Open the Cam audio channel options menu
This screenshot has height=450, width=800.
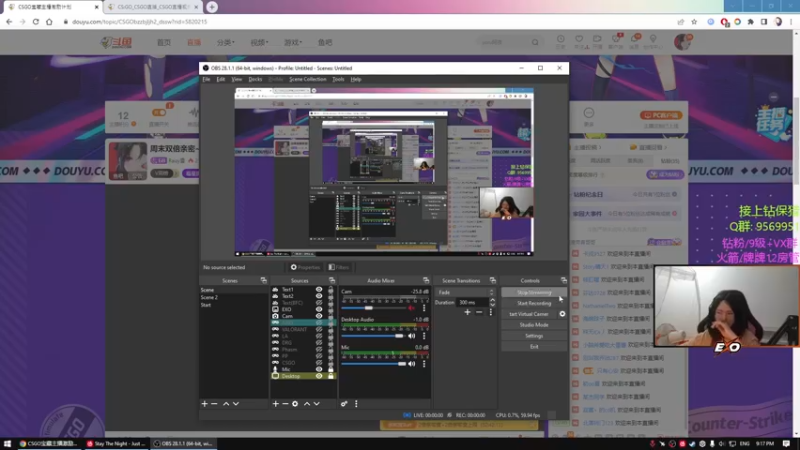(423, 308)
